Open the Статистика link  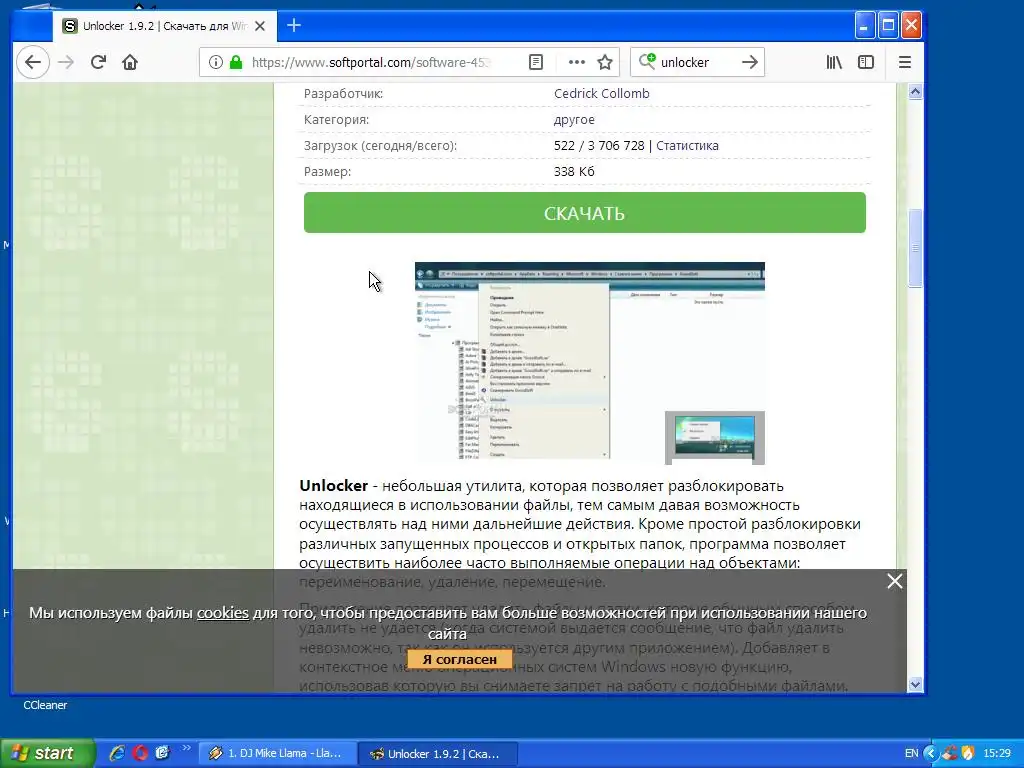pos(687,146)
